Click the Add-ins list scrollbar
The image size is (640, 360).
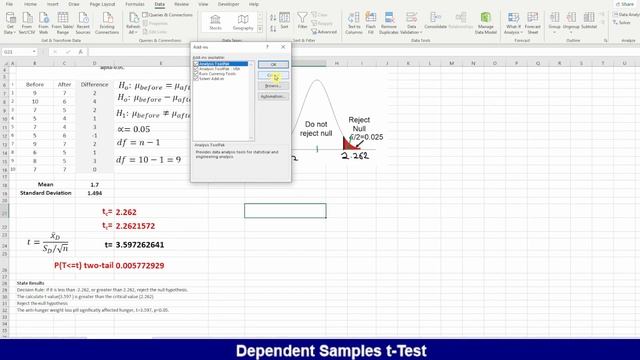click(251, 101)
